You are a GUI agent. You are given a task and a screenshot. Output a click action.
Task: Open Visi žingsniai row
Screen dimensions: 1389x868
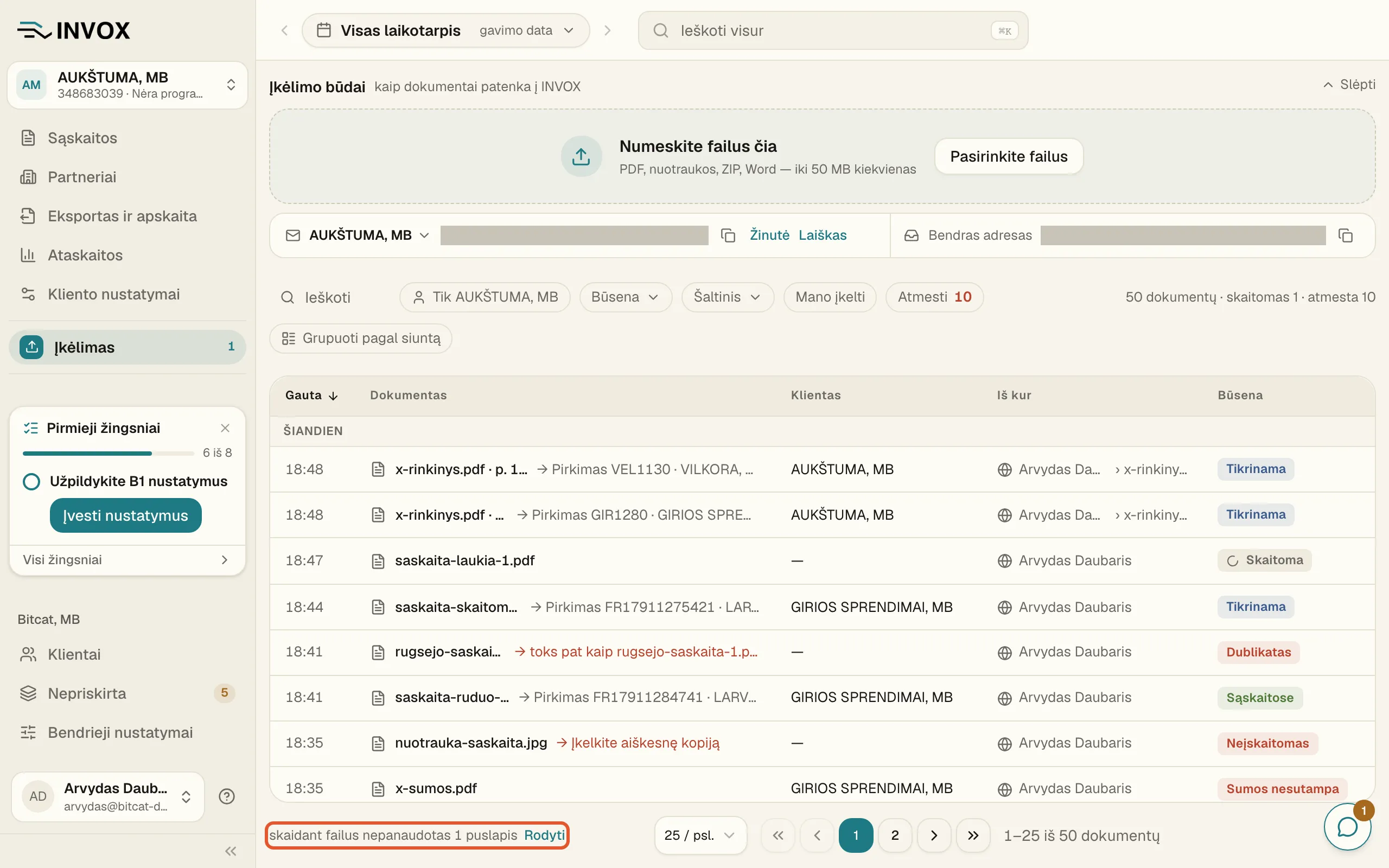click(127, 560)
